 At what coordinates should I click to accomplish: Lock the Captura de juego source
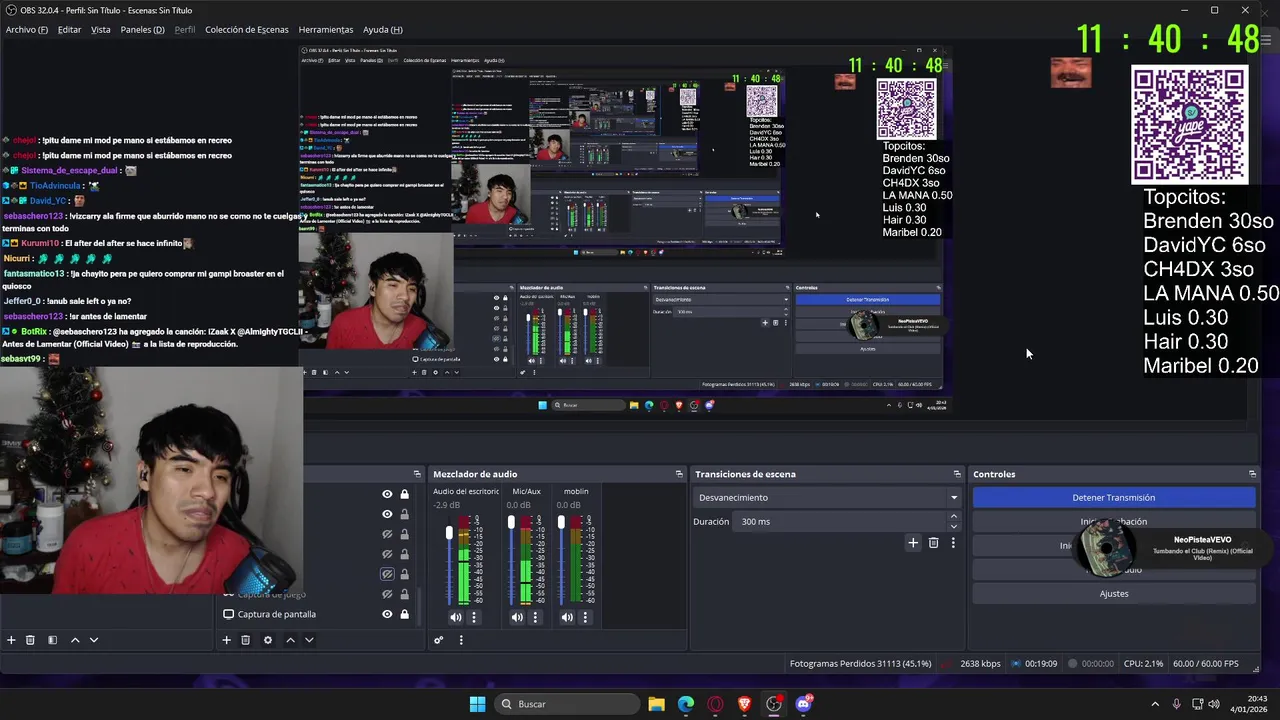point(404,594)
